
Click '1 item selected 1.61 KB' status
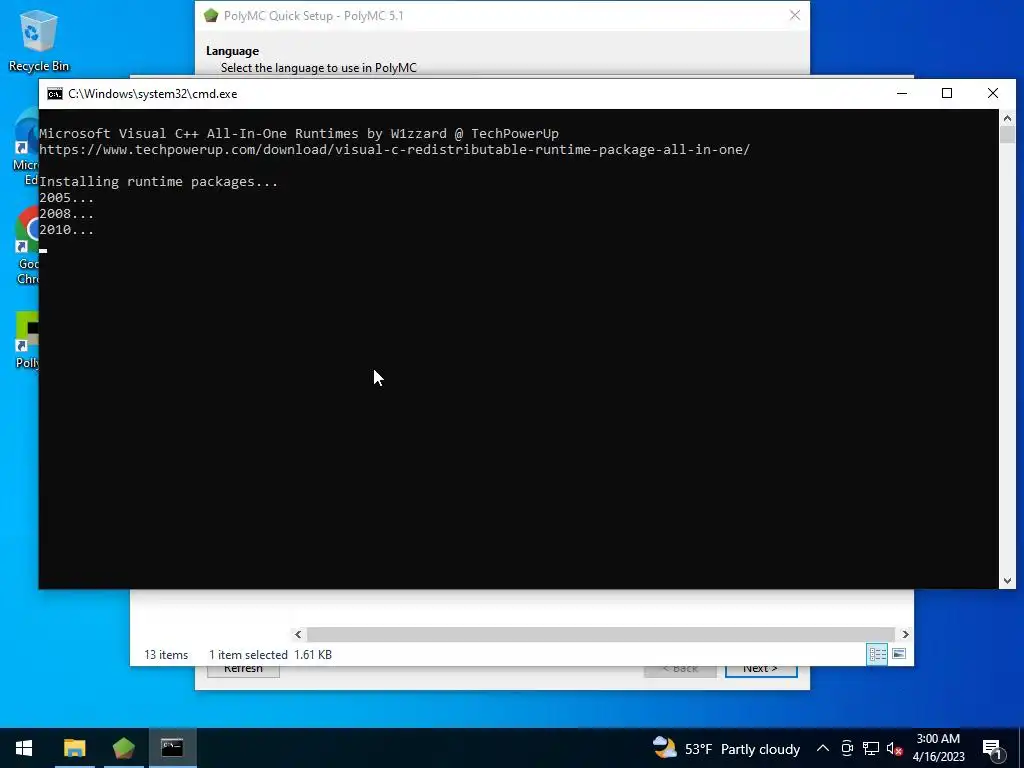coord(270,654)
